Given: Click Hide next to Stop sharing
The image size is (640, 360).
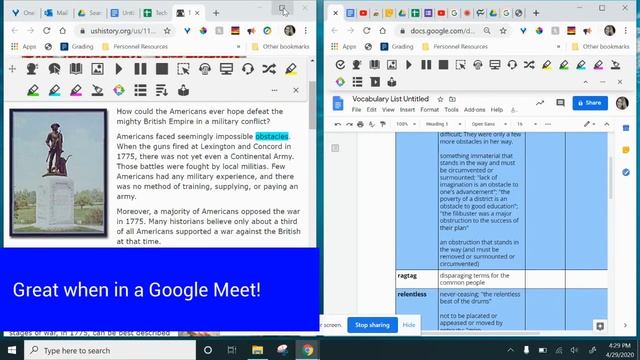Looking at the screenshot, I should [409, 325].
